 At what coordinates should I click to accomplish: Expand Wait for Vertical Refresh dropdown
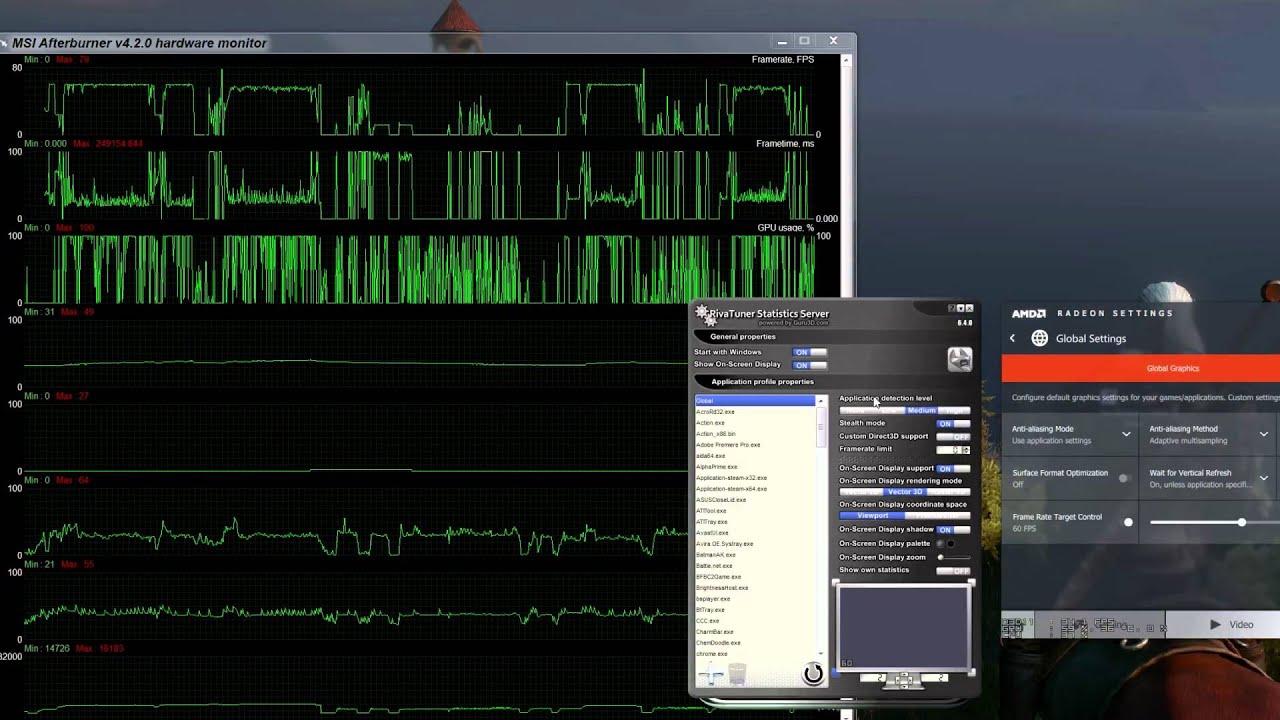pos(1264,478)
